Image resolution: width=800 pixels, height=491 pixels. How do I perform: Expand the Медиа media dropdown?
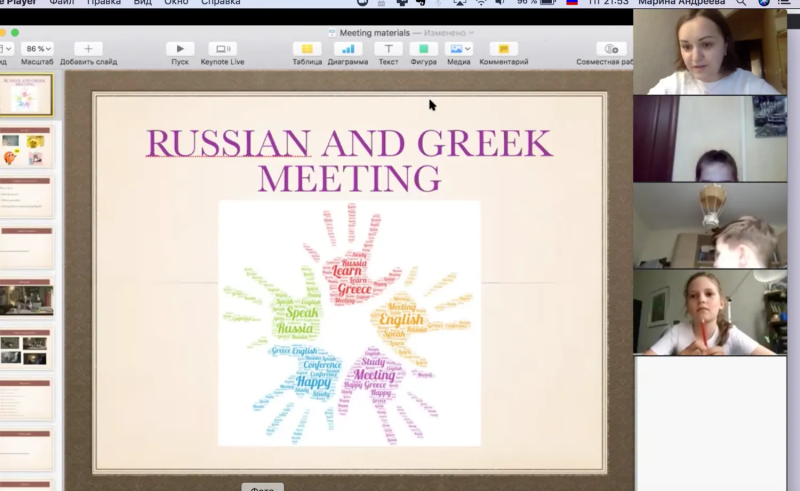[459, 49]
